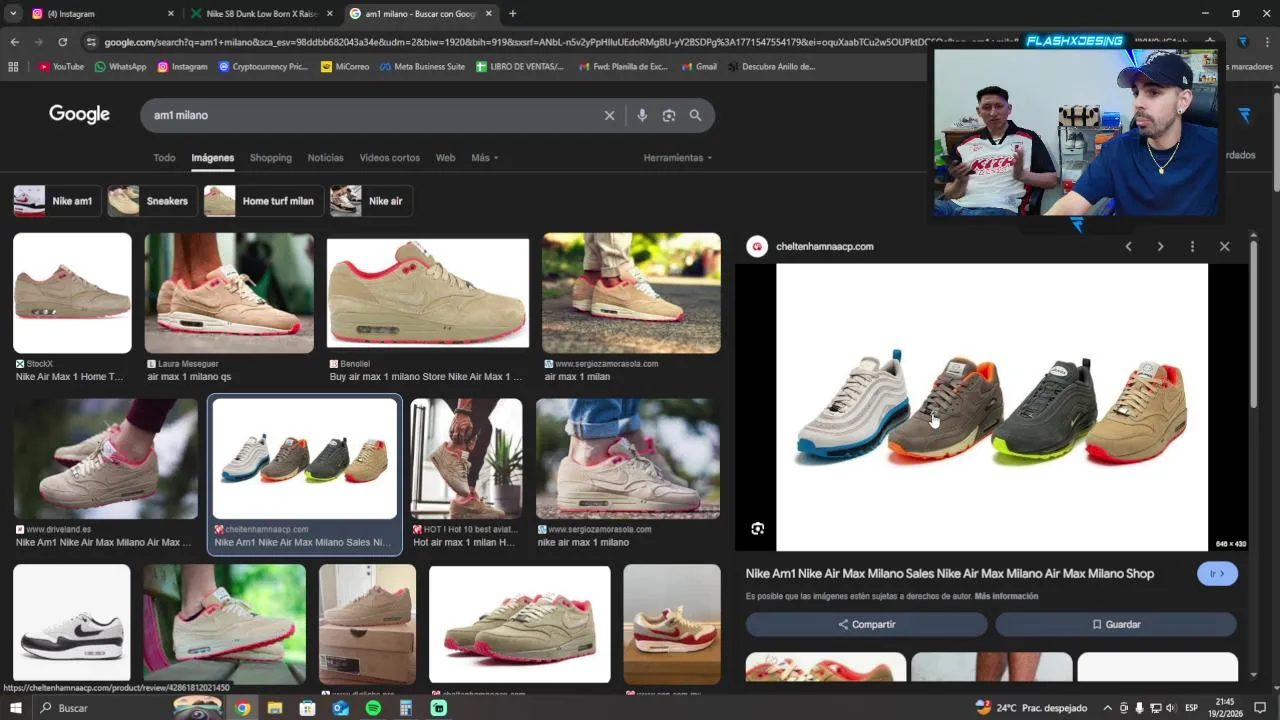Open a new browser tab
This screenshot has width=1280, height=720.
[512, 14]
